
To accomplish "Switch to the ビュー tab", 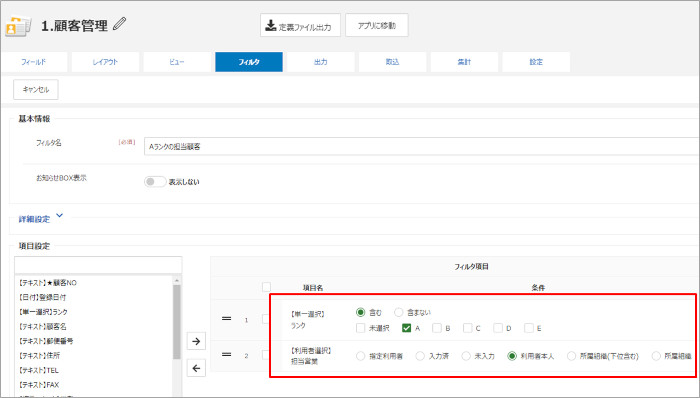I will click(177, 62).
